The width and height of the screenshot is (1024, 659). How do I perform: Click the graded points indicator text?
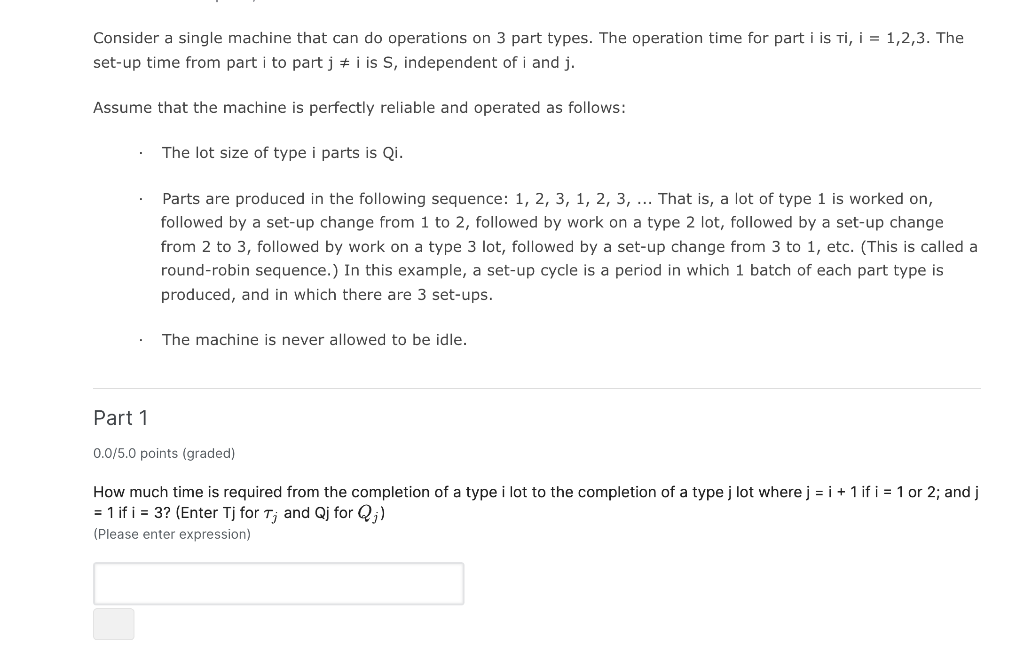pyautogui.click(x=163, y=453)
